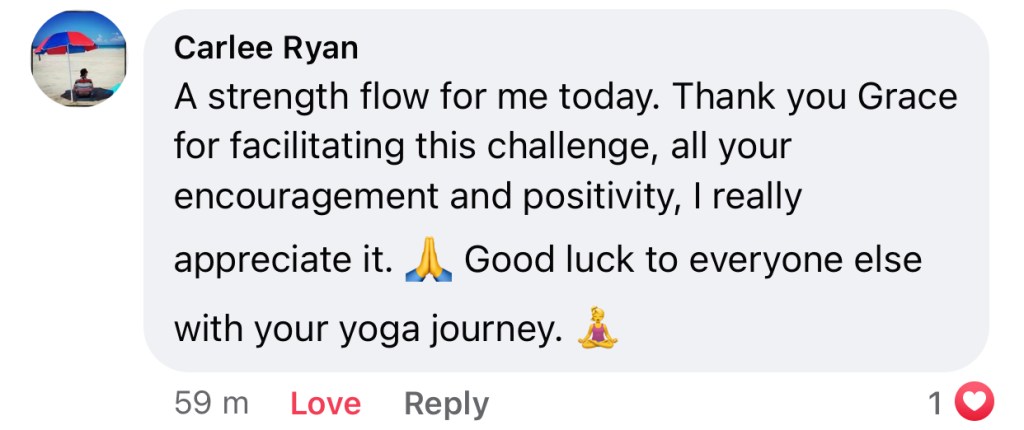
Task: Open Carlee Ryan's profile via name
Action: 265,47
